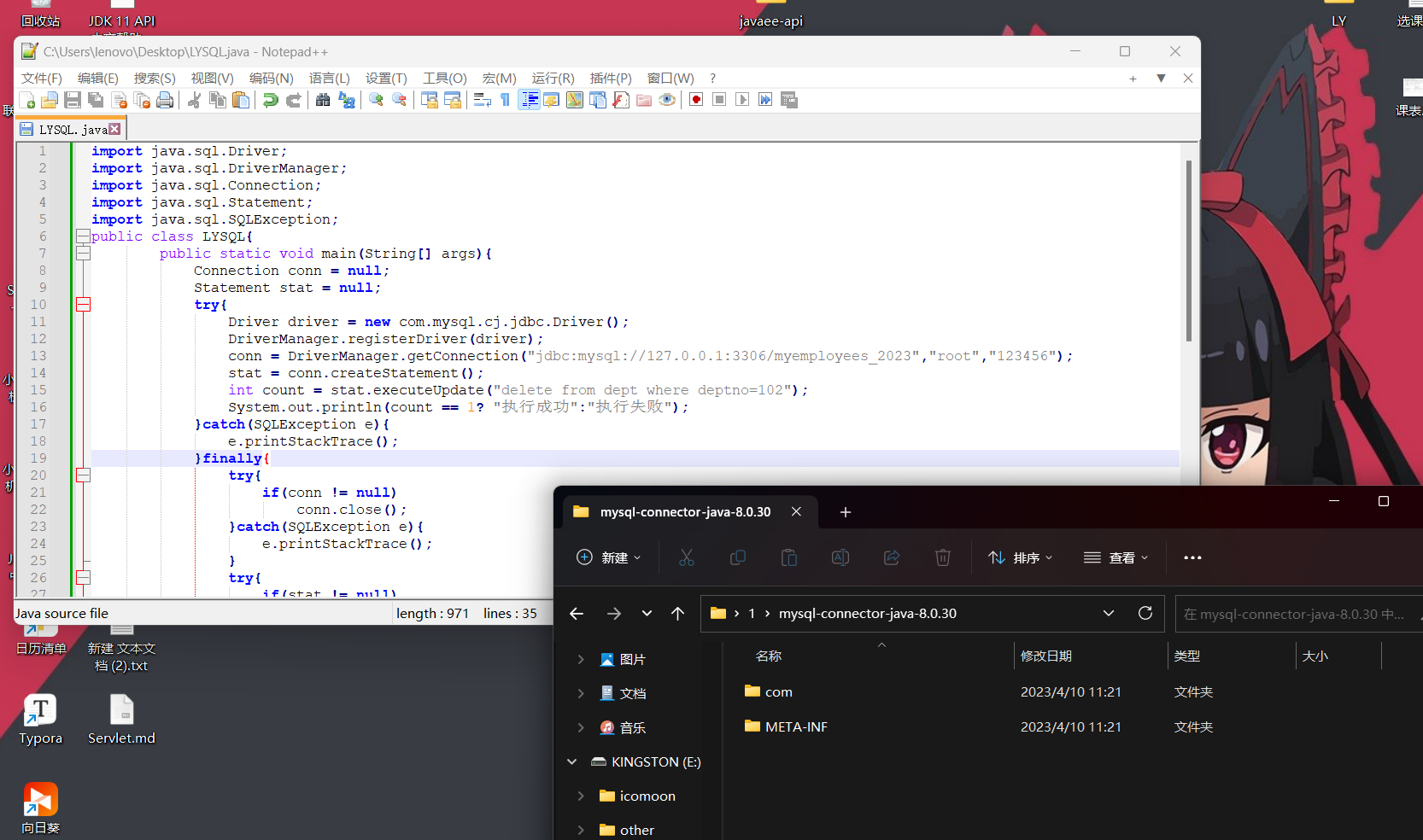Save the current file with the Save icon
This screenshot has width=1423, height=840.
tap(73, 100)
